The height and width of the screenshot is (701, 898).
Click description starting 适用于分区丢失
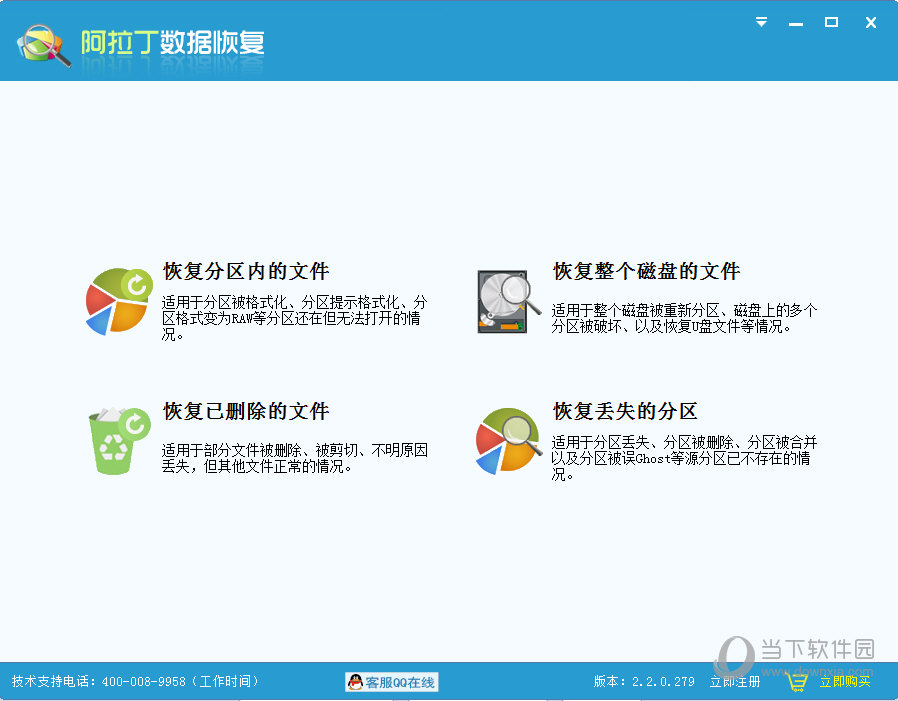pyautogui.click(x=684, y=458)
